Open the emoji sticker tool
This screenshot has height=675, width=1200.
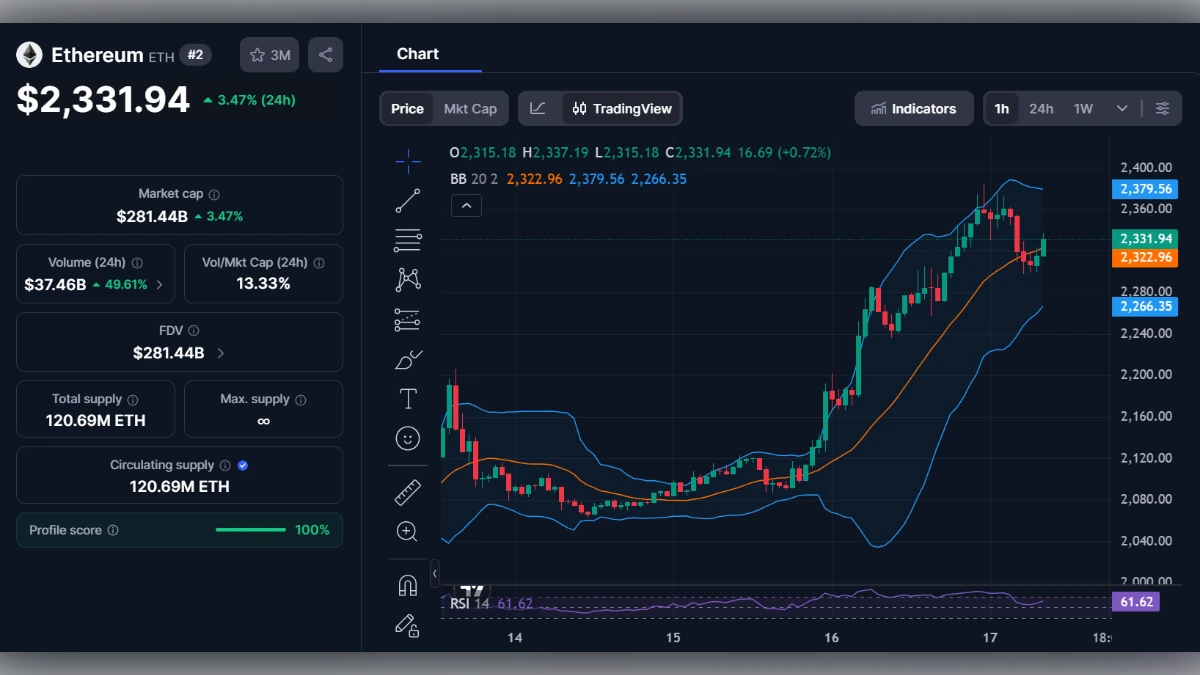point(407,438)
